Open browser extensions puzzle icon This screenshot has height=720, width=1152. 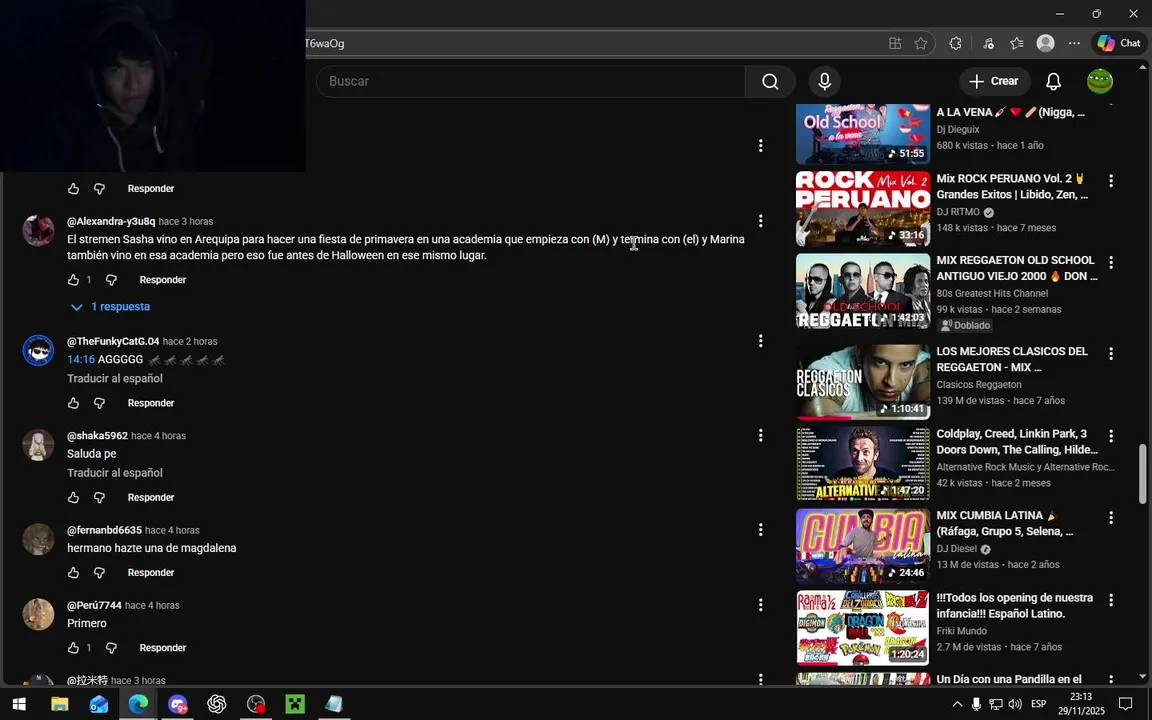click(x=955, y=43)
